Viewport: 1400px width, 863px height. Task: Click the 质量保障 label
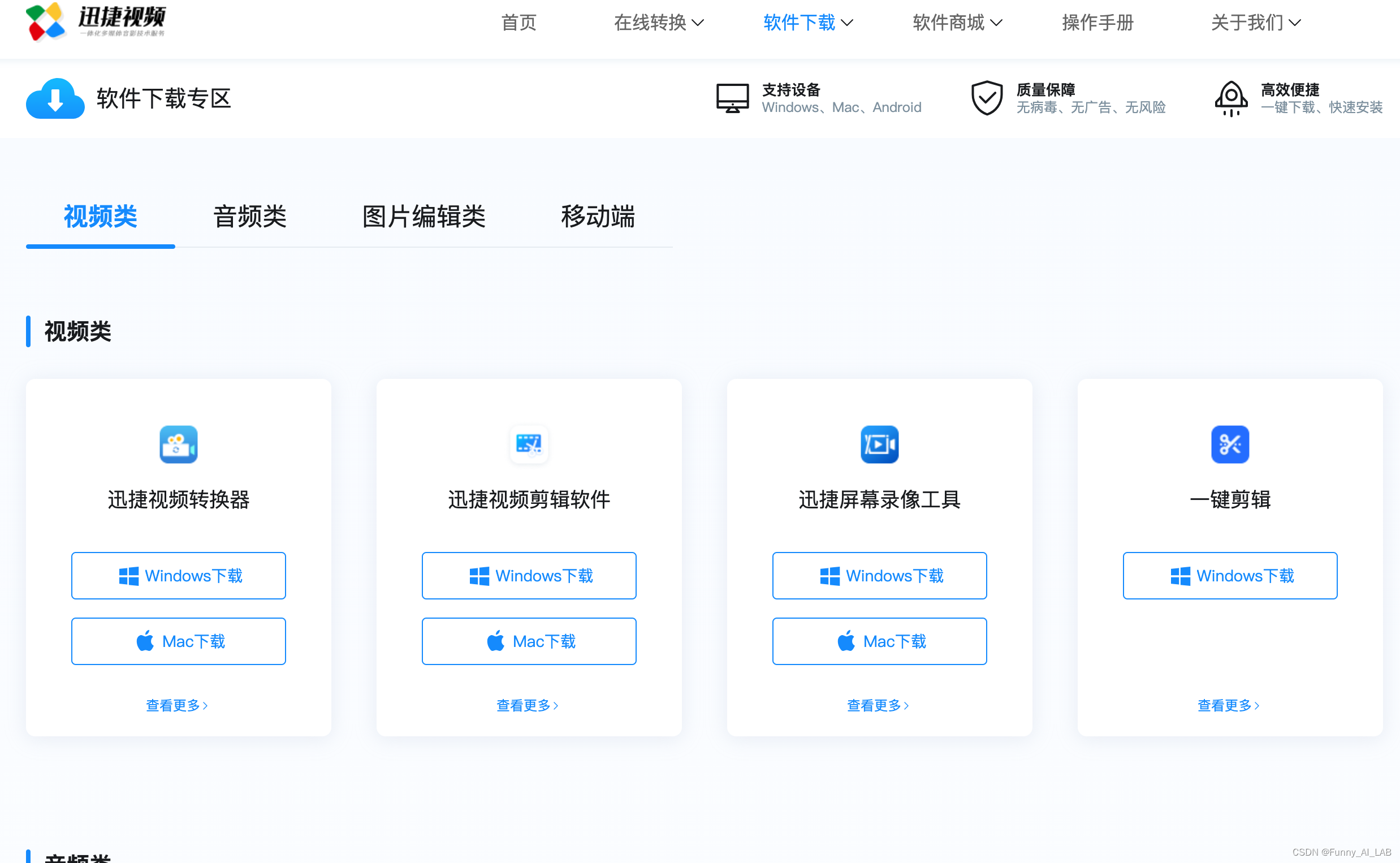(x=1045, y=89)
